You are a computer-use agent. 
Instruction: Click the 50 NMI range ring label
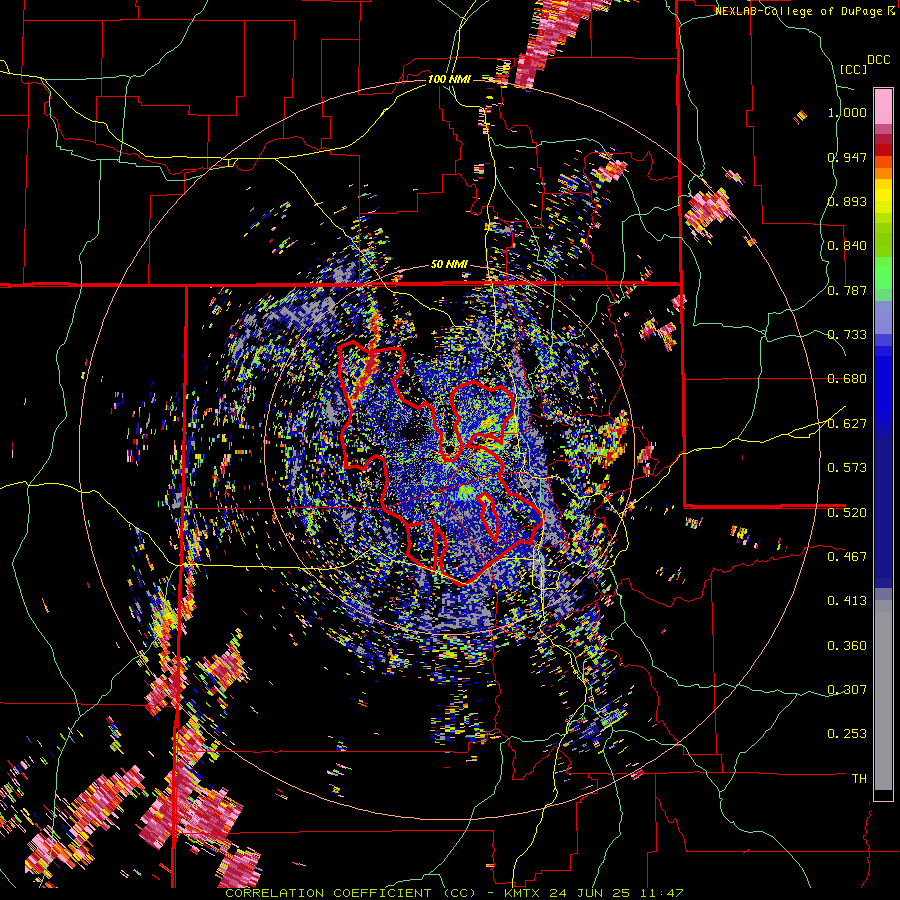pos(449,265)
